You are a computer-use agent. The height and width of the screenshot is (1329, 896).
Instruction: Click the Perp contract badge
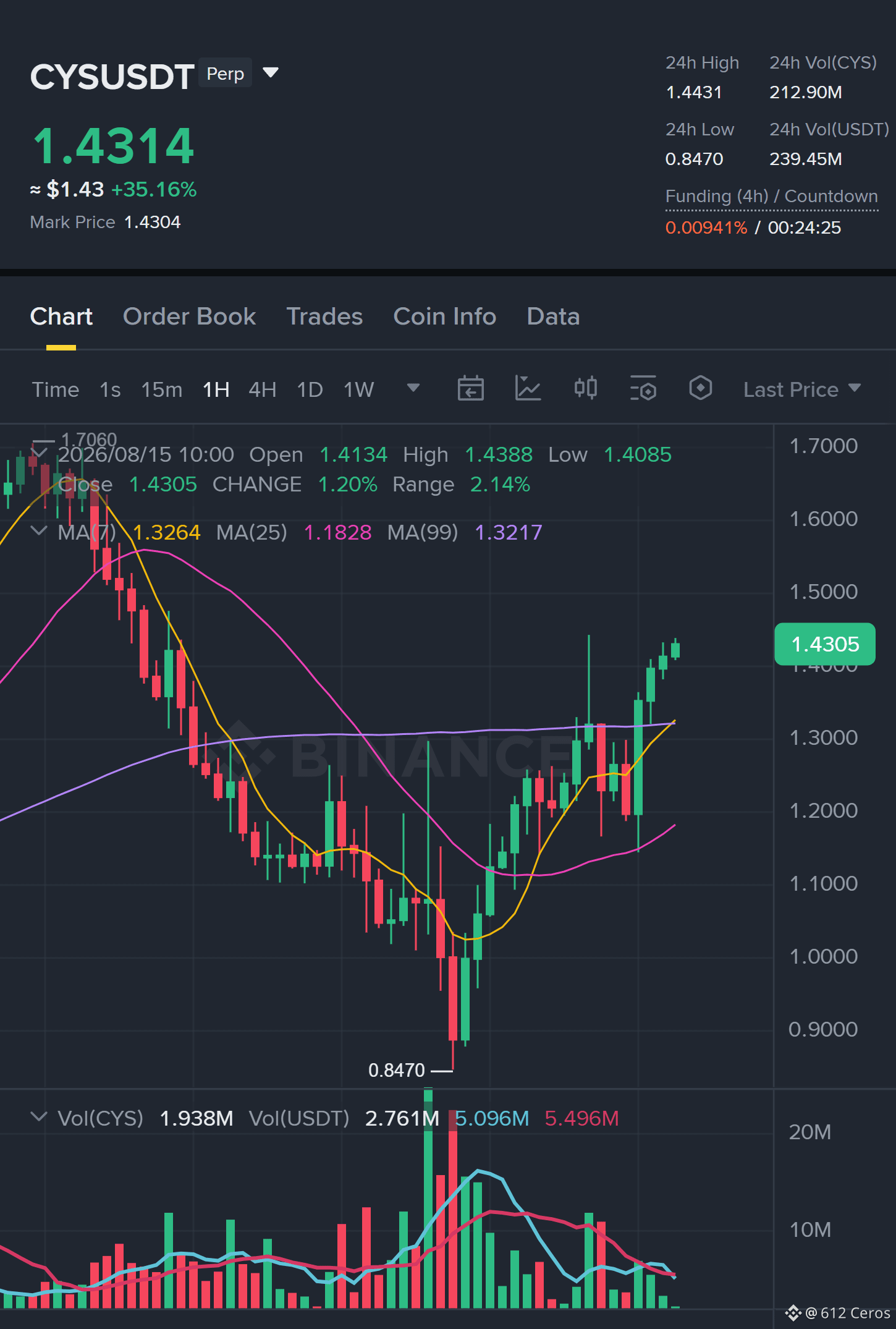coord(226,74)
